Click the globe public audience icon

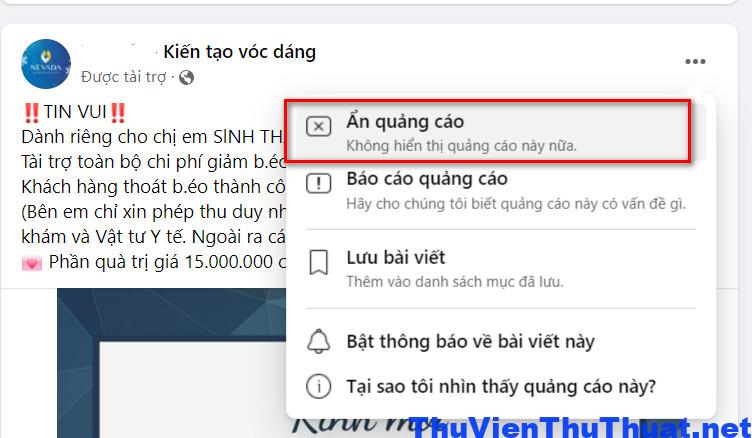pyautogui.click(x=187, y=77)
